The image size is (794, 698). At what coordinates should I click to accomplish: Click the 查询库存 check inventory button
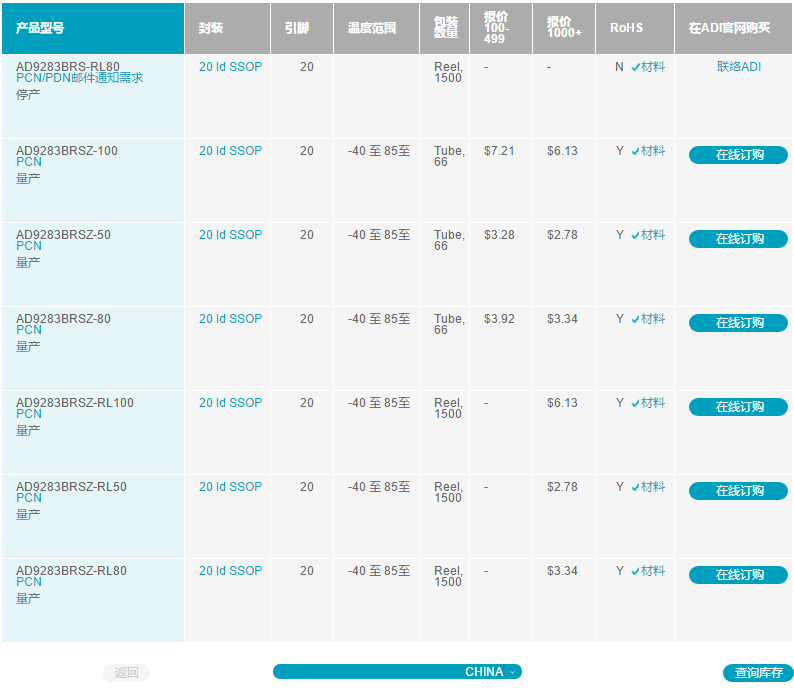[x=758, y=673]
